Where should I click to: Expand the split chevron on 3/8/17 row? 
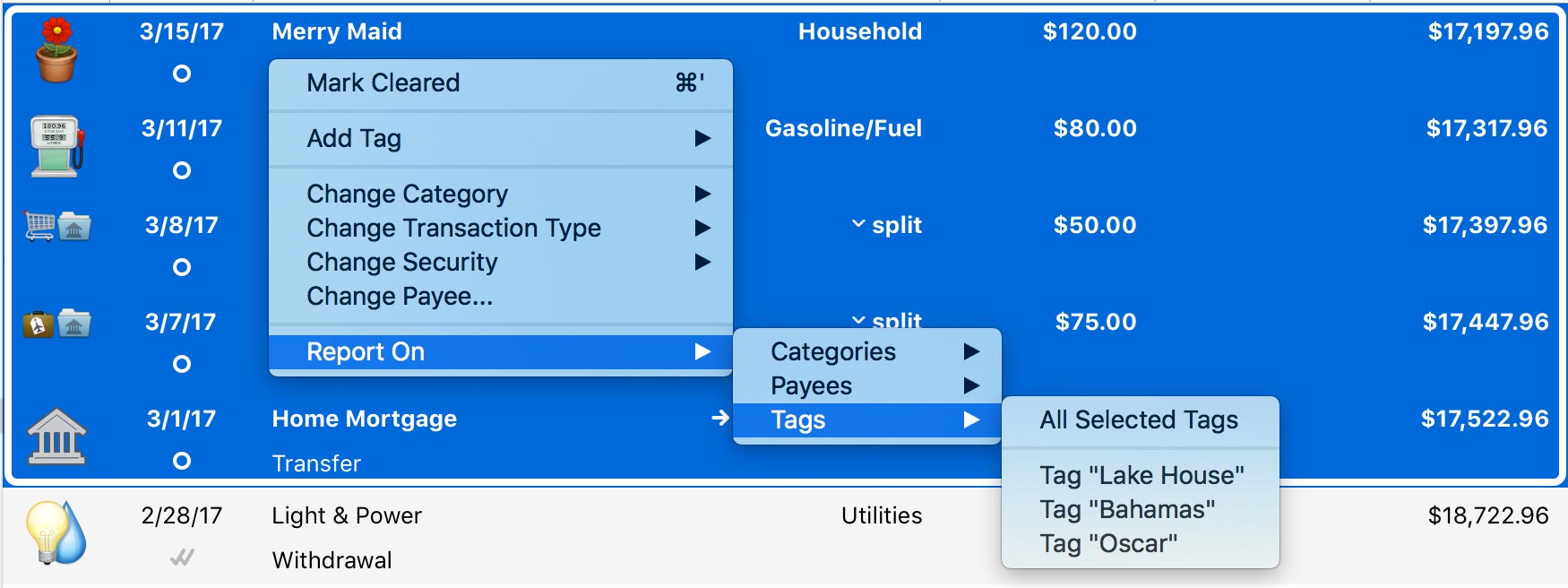tap(858, 224)
